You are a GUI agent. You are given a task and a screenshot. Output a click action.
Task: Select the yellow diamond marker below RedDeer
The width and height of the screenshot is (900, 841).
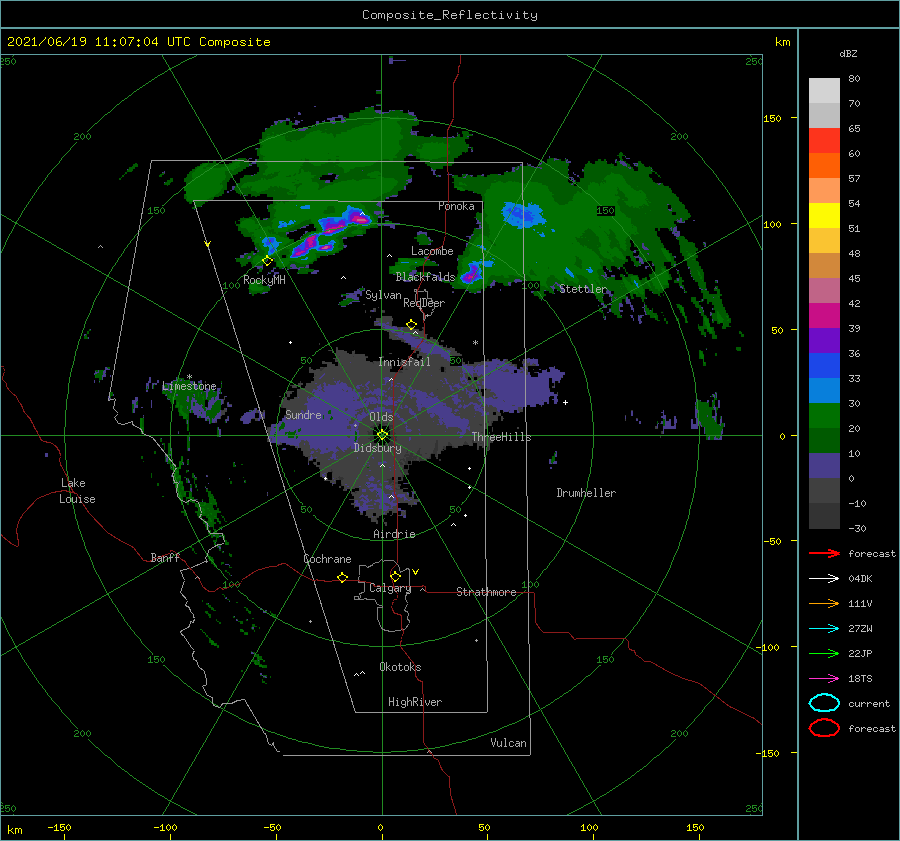coord(412,324)
